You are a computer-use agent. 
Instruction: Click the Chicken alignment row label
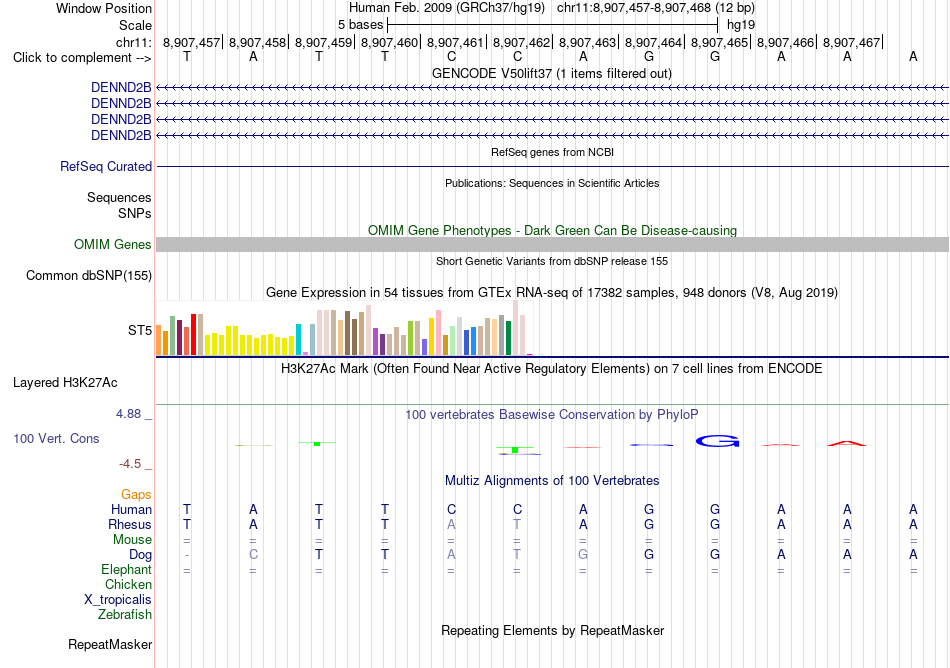(x=128, y=584)
